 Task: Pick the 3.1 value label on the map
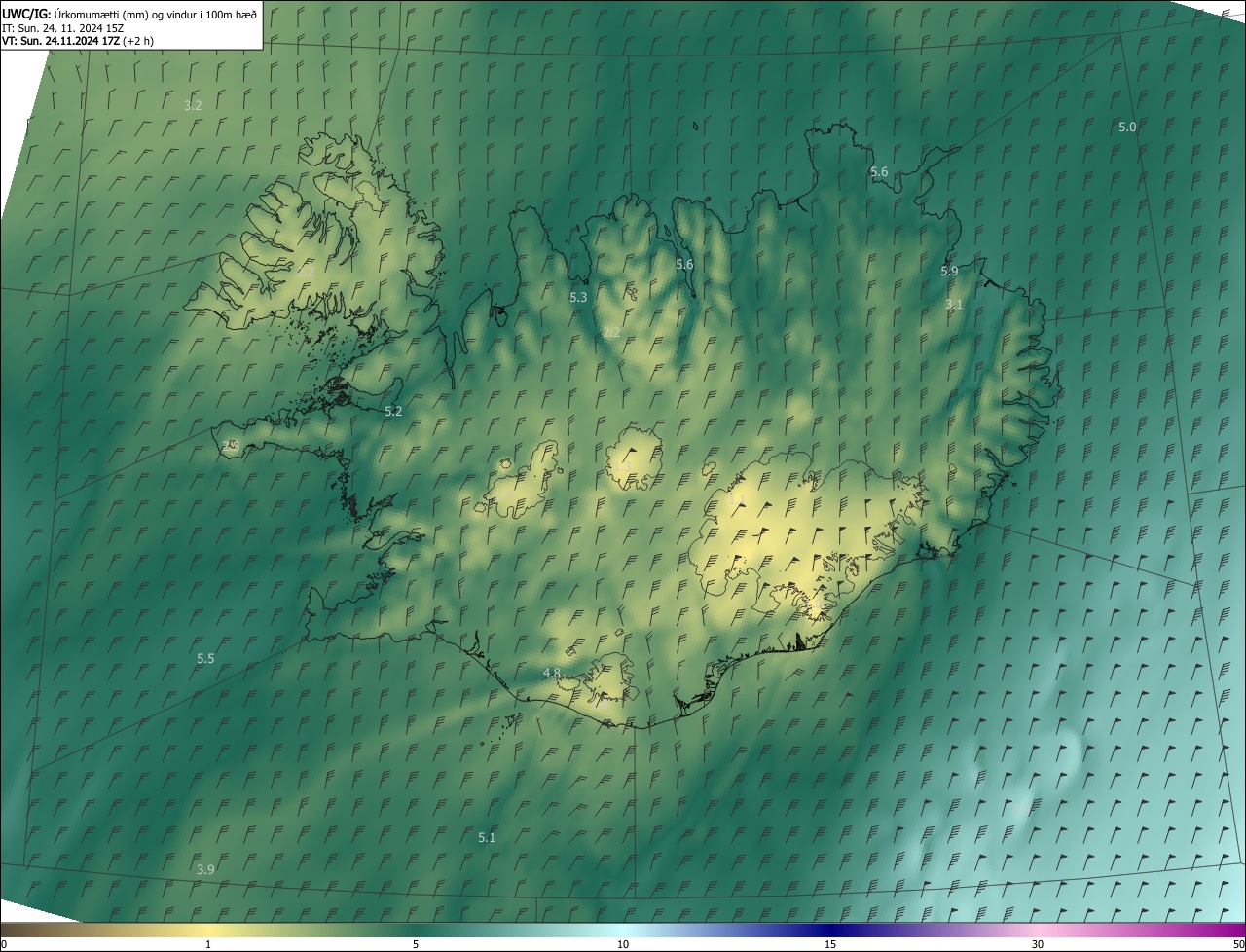point(954,305)
